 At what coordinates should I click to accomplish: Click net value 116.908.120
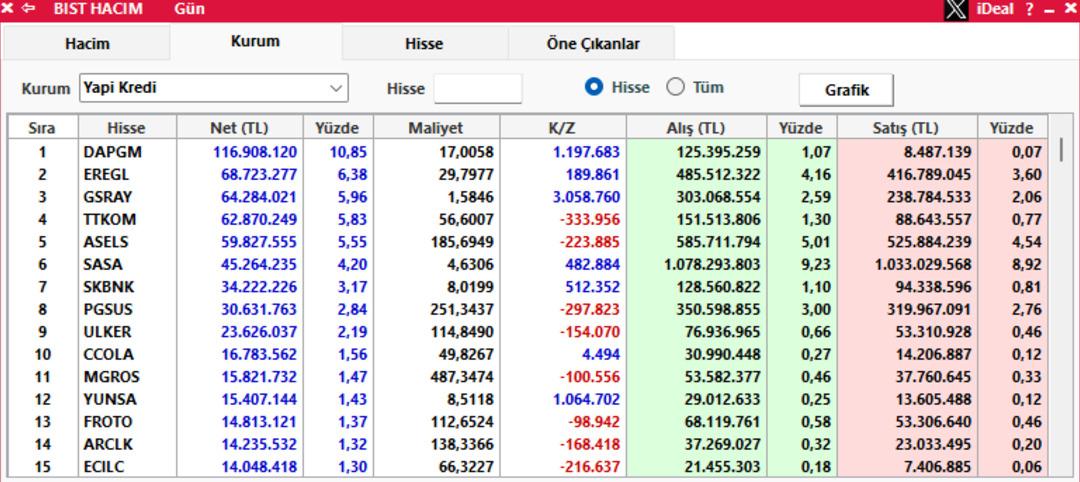coord(256,151)
